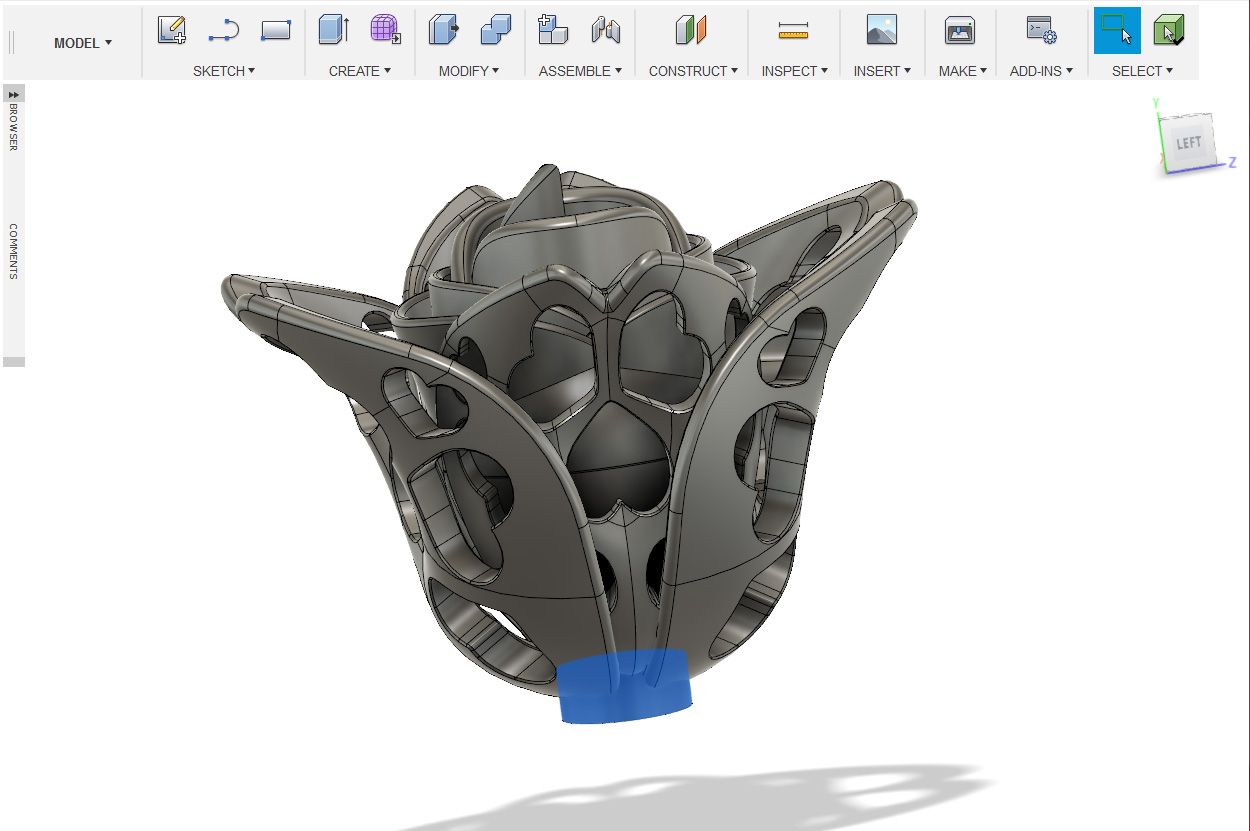This screenshot has width=1250, height=831.
Task: Click the LEFT face of view cube
Action: (x=1188, y=143)
